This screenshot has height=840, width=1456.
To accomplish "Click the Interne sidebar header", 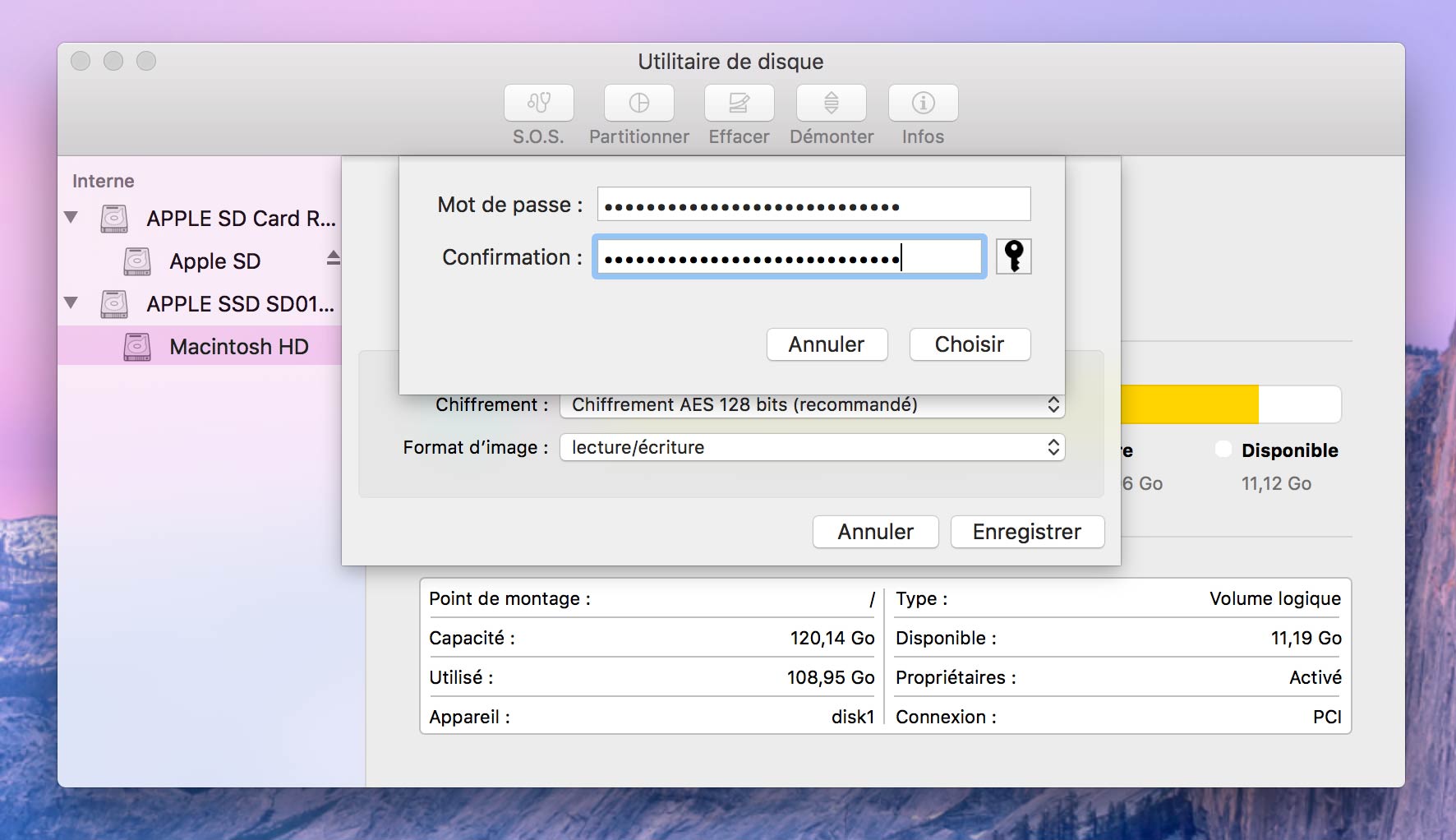I will tap(103, 181).
